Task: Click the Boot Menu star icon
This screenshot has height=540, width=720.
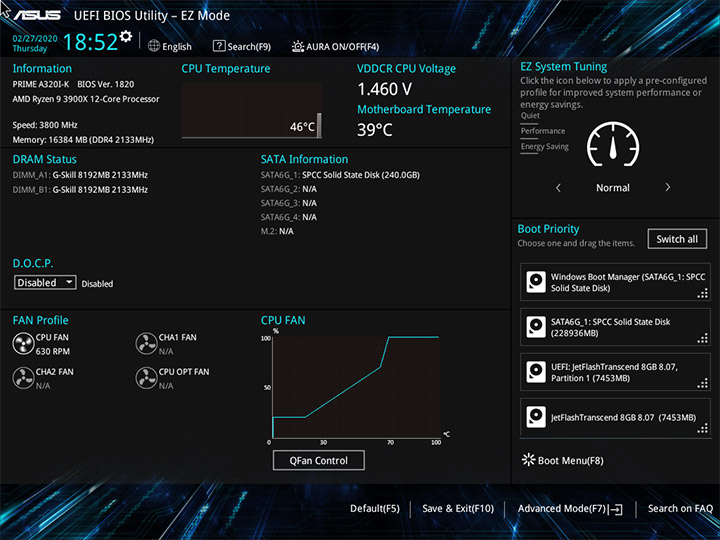Action: click(x=529, y=460)
